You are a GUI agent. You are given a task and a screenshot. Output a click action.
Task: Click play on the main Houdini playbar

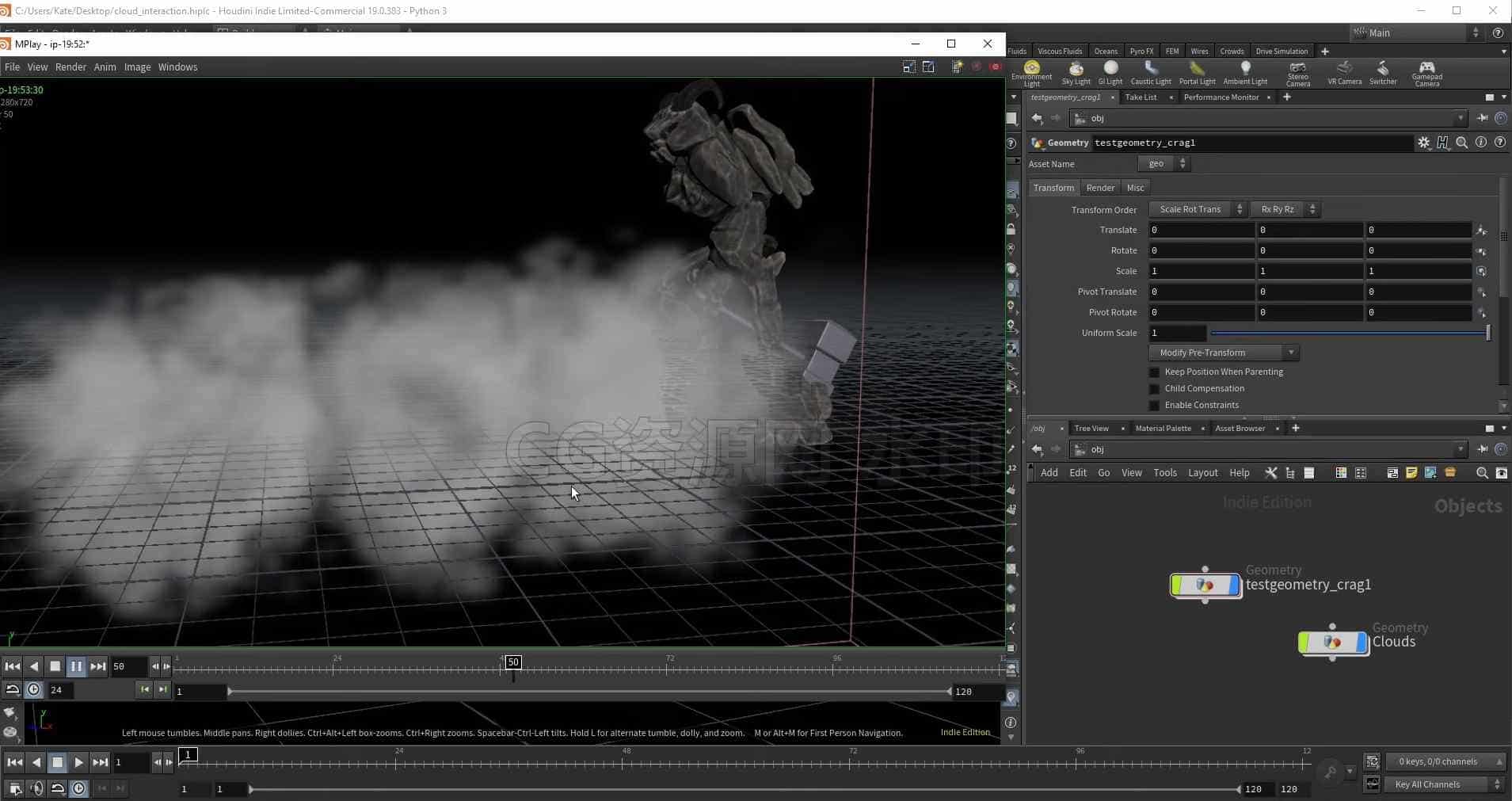click(78, 762)
